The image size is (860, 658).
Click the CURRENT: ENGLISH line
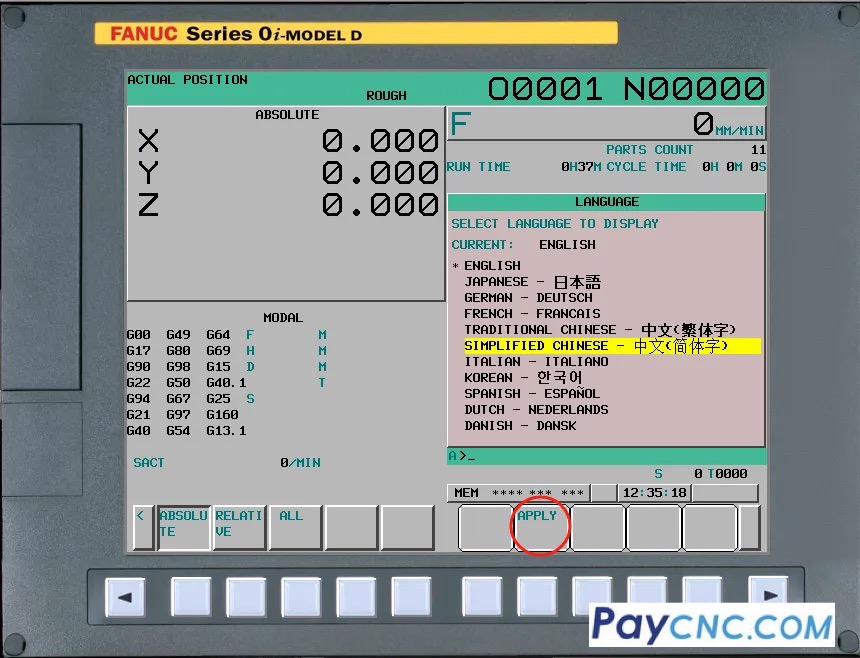click(523, 245)
